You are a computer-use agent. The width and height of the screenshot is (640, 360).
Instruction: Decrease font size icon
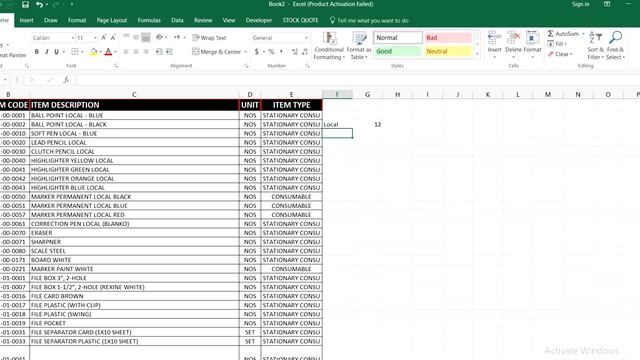click(113, 38)
